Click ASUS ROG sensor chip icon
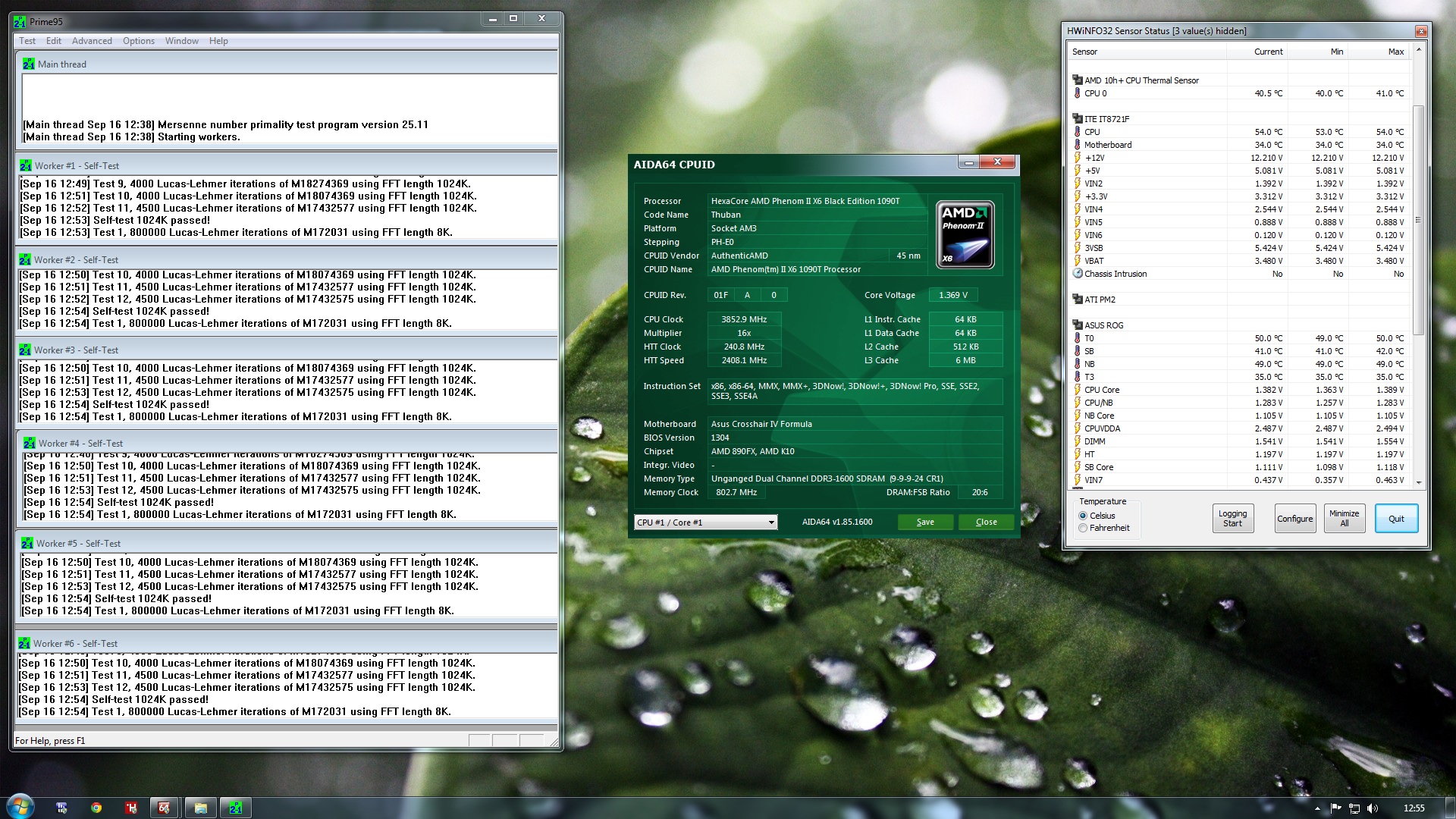This screenshot has width=1456, height=819. pos(1077,325)
